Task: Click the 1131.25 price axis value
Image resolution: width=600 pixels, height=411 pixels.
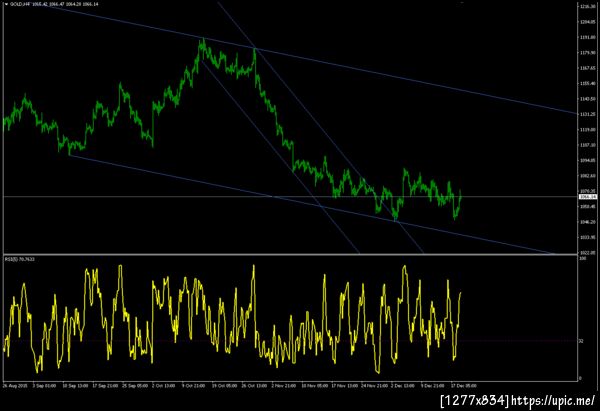Action: [x=587, y=114]
